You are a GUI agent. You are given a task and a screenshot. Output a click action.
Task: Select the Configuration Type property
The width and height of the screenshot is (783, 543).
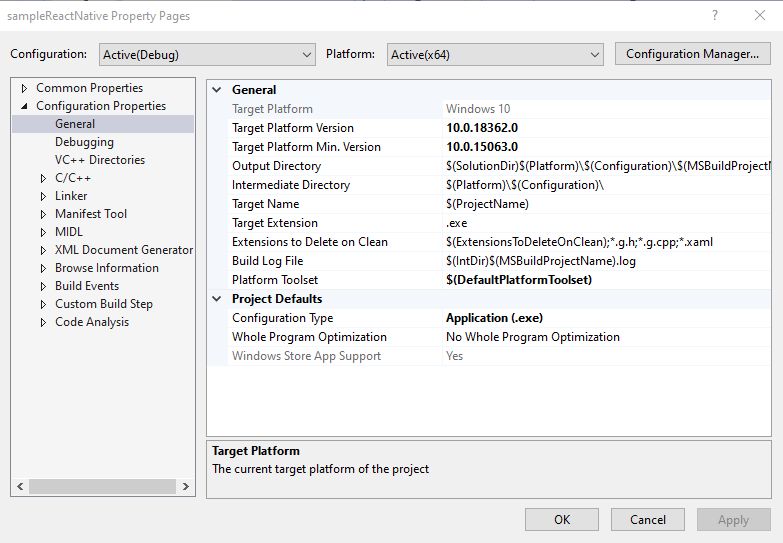[282, 318]
